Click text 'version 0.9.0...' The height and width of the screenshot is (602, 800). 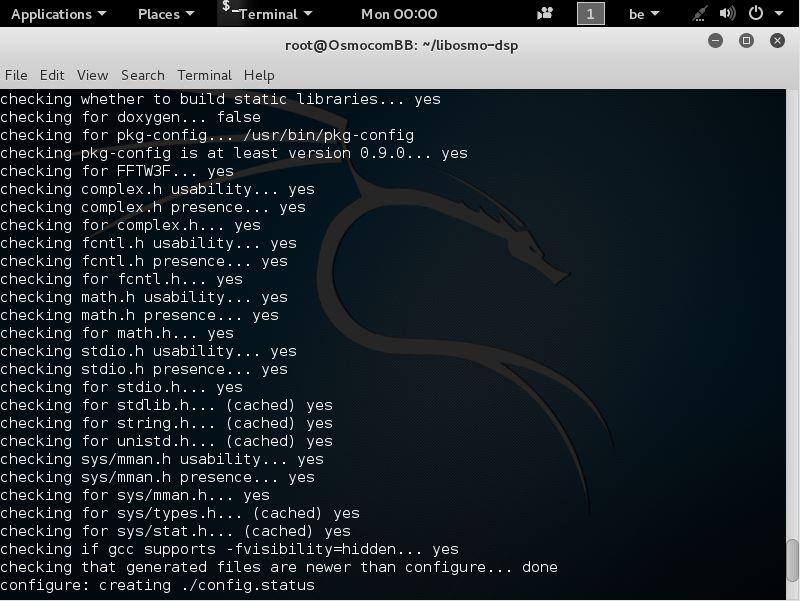point(360,153)
